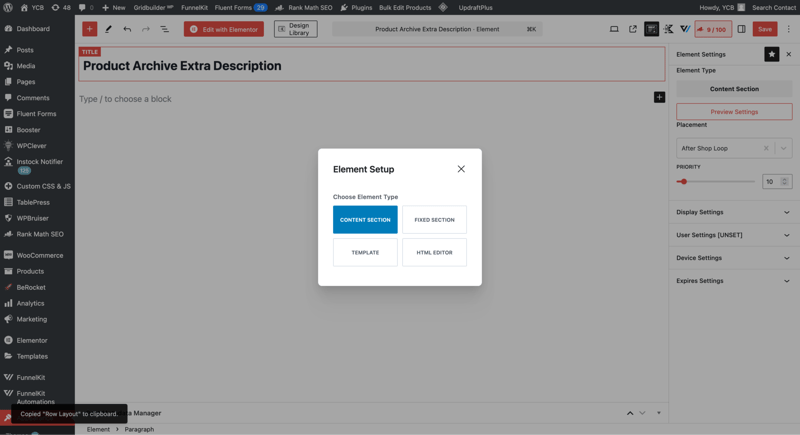Pick the HTML Editor element type
800x435 pixels.
click(434, 252)
